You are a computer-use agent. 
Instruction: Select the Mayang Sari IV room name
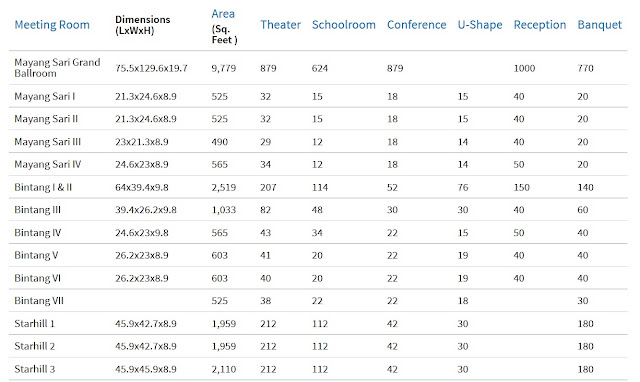pyautogui.click(x=47, y=164)
